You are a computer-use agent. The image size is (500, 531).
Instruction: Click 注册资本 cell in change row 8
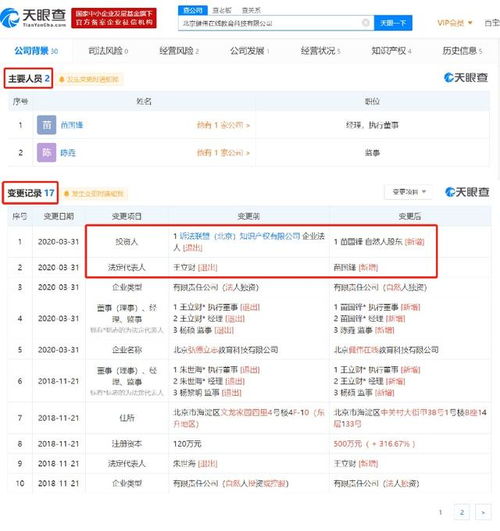pos(127,444)
